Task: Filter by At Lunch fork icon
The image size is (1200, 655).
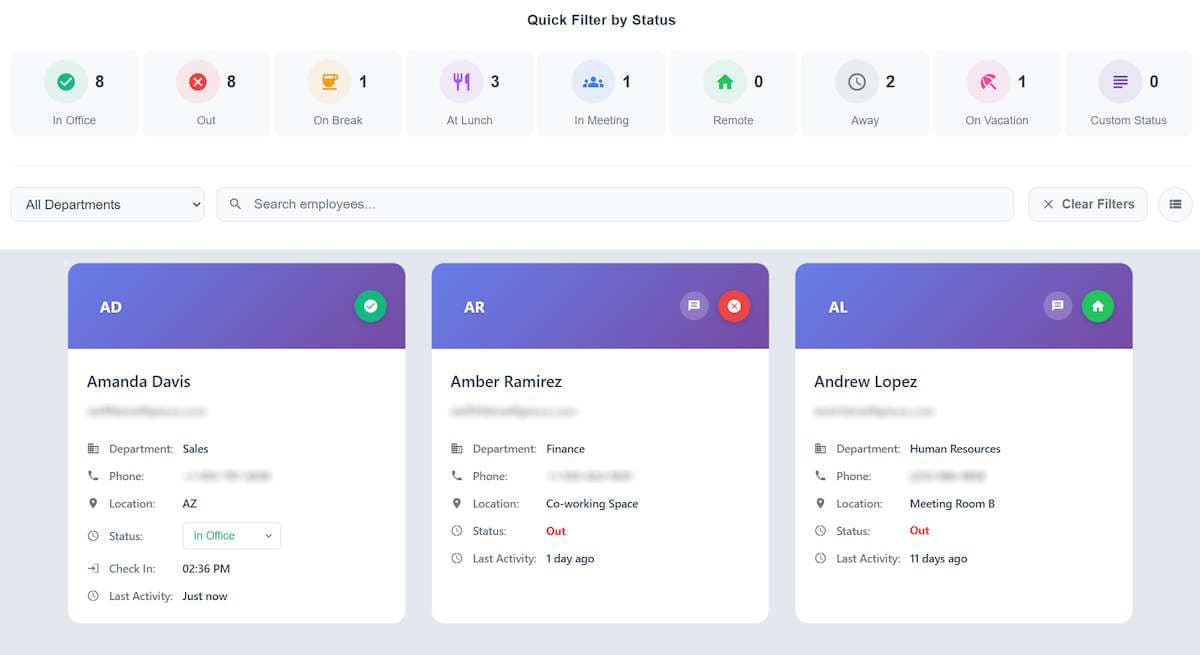Action: pyautogui.click(x=461, y=82)
